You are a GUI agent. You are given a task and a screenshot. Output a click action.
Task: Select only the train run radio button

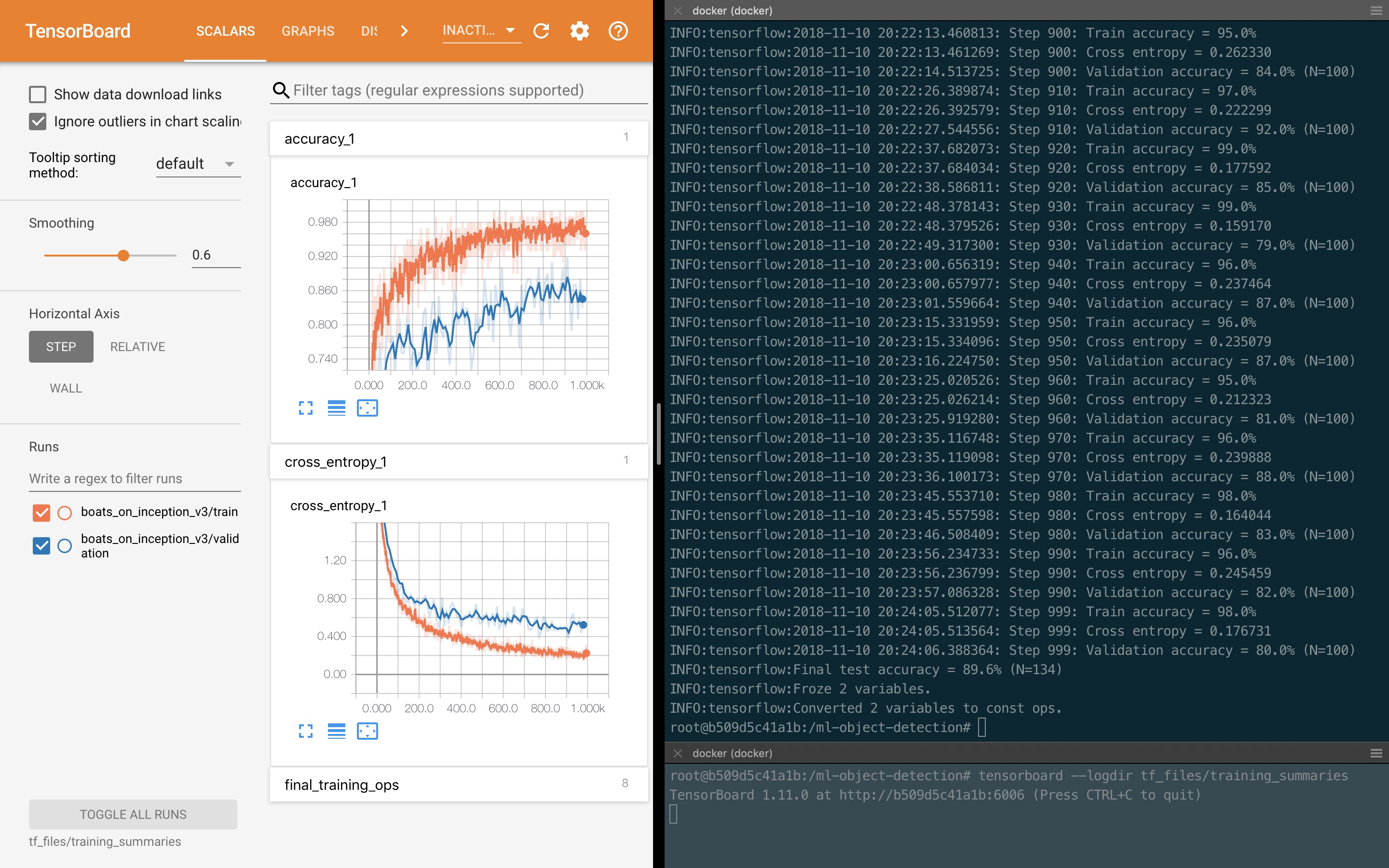click(65, 512)
